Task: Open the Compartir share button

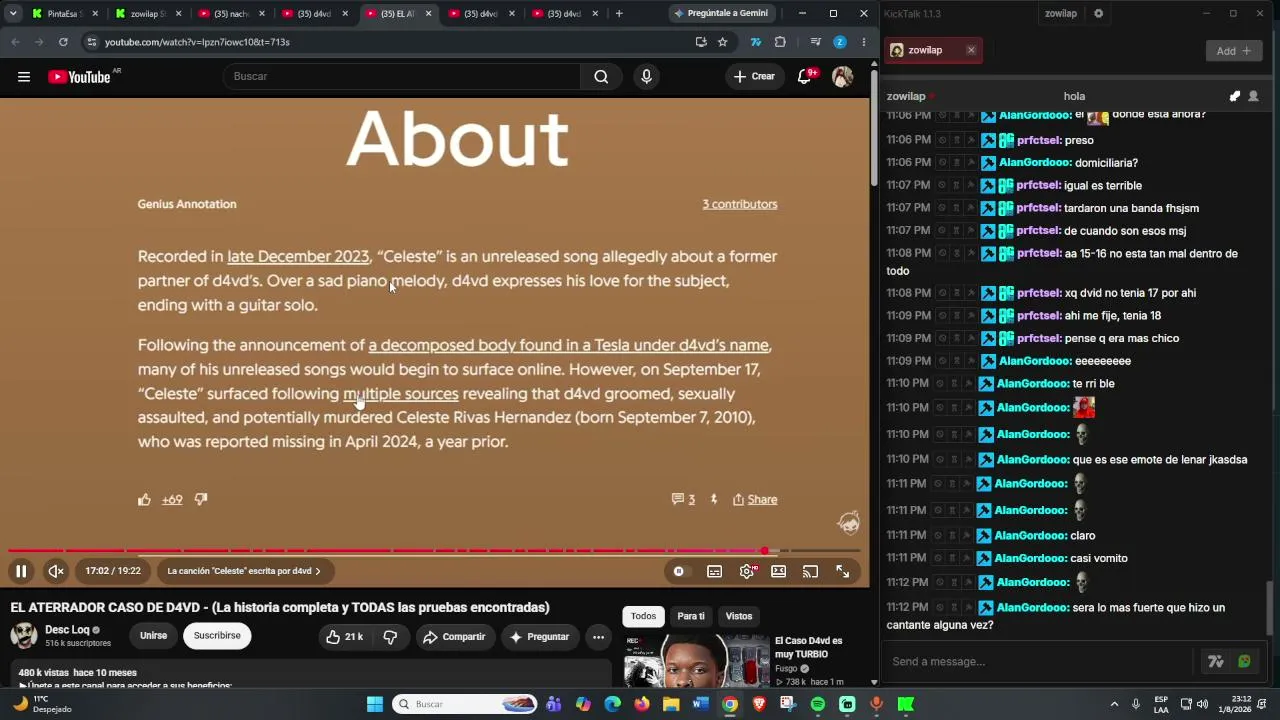Action: 454,637
